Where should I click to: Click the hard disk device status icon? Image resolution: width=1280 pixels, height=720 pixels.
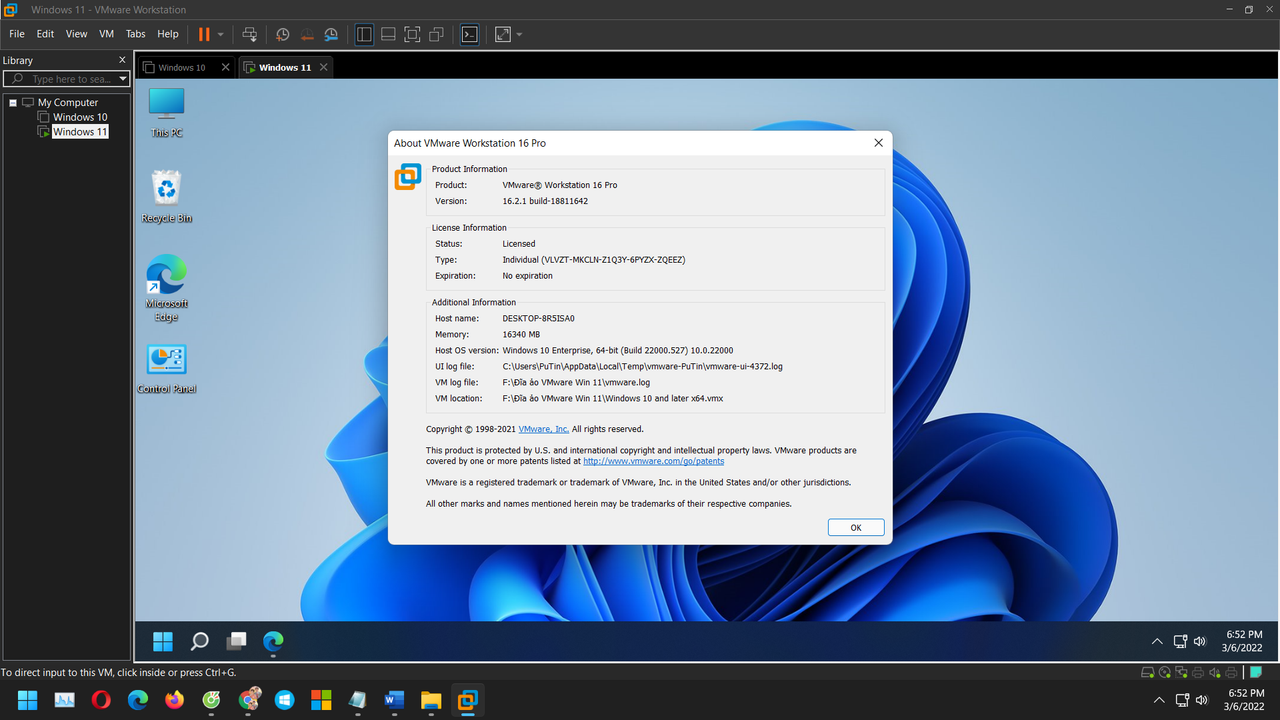[x=1149, y=673]
